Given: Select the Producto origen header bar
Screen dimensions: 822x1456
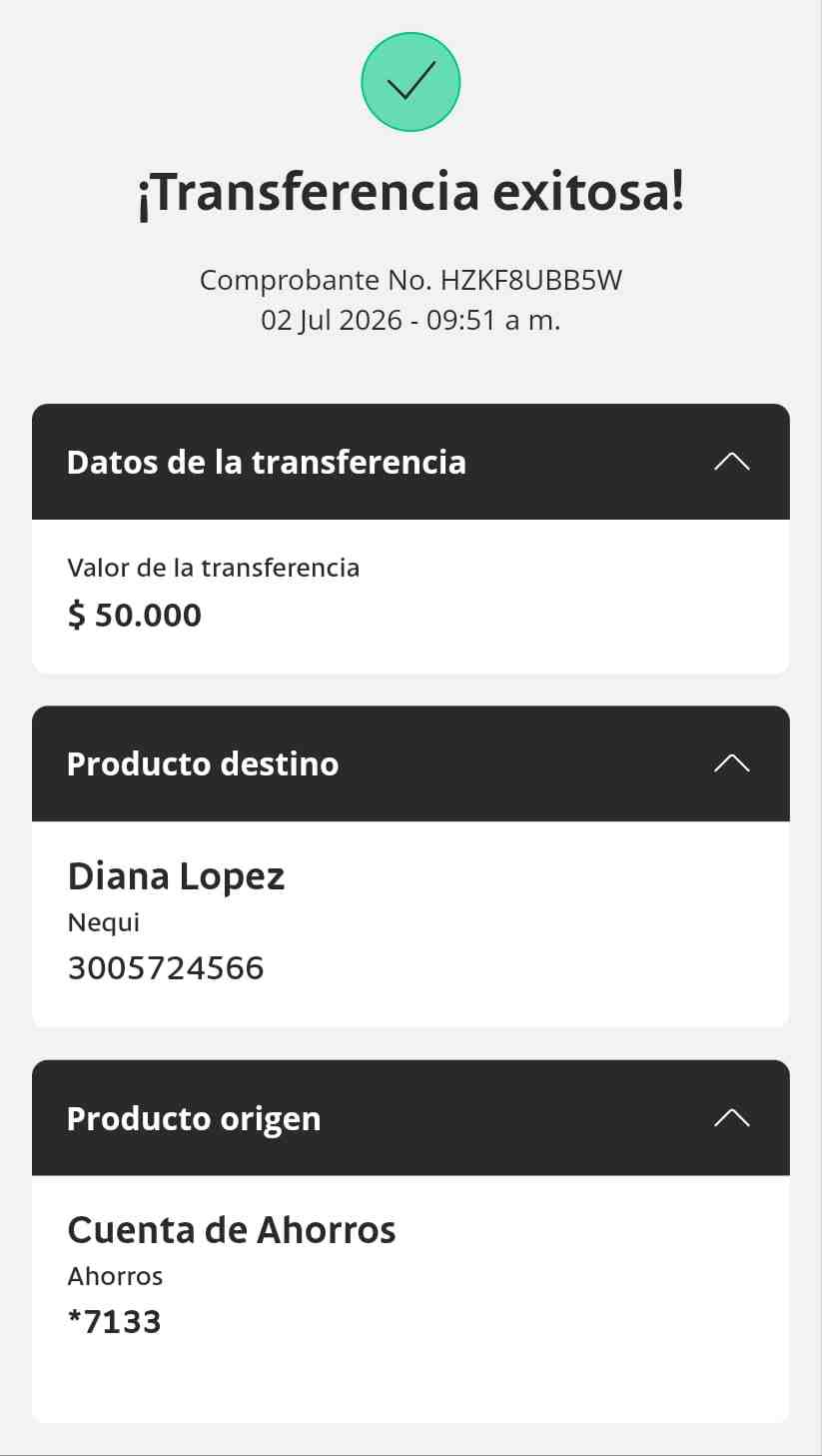Looking at the screenshot, I should coord(411,1117).
